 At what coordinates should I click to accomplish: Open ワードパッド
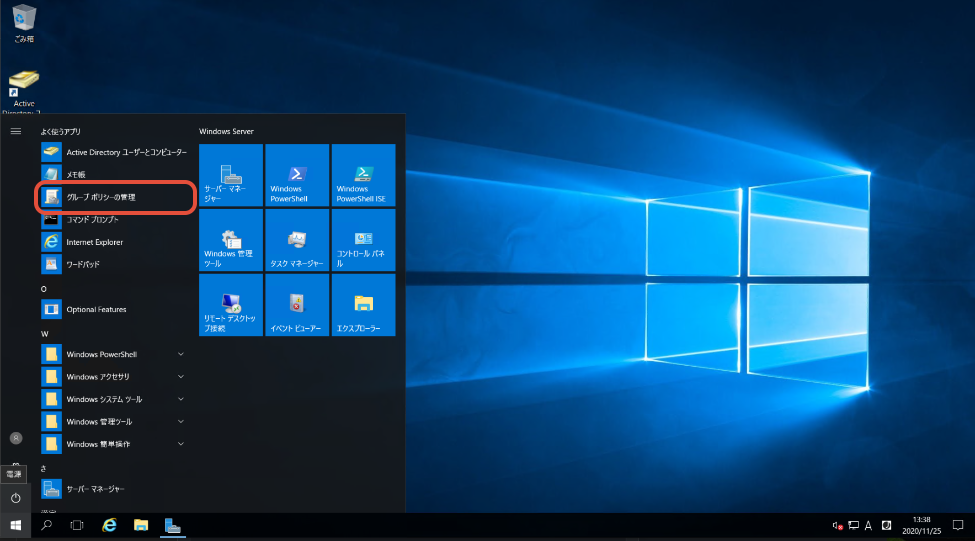coord(115,264)
